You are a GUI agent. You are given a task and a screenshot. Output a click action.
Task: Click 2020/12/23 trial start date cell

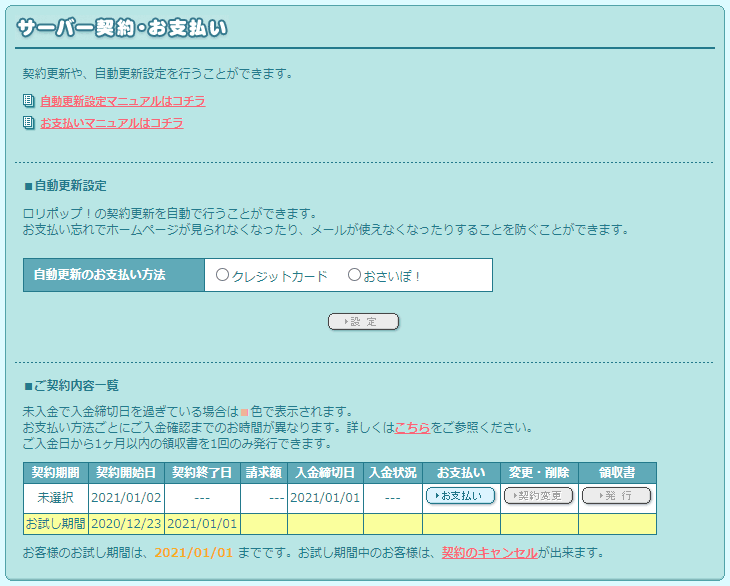point(126,524)
